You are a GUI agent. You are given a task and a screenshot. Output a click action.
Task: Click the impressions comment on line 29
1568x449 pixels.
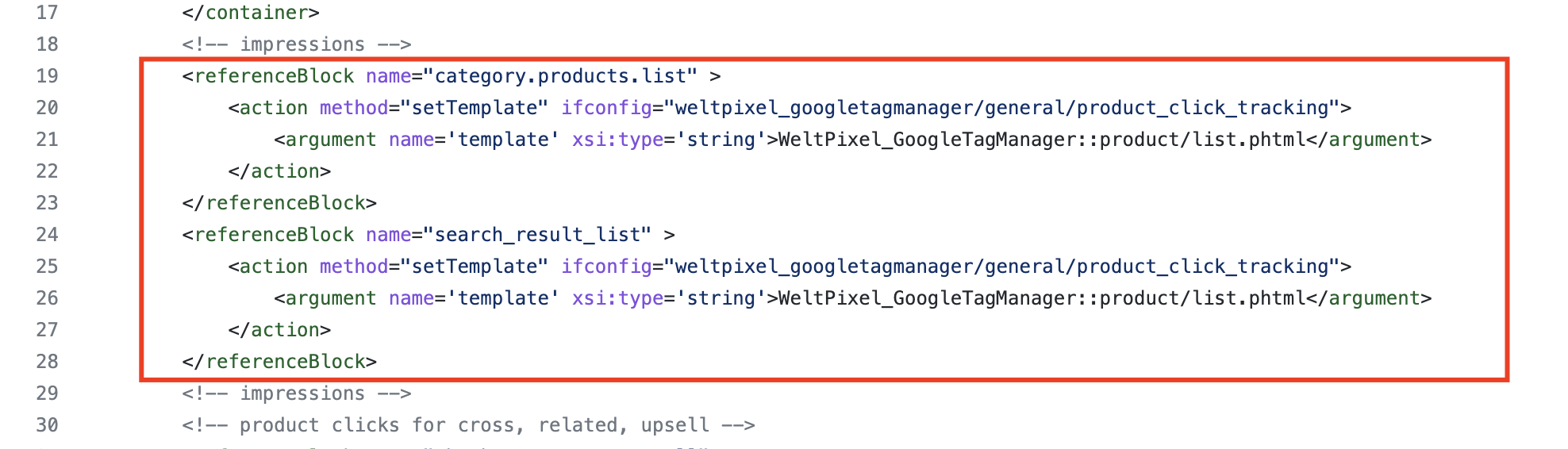(296, 393)
